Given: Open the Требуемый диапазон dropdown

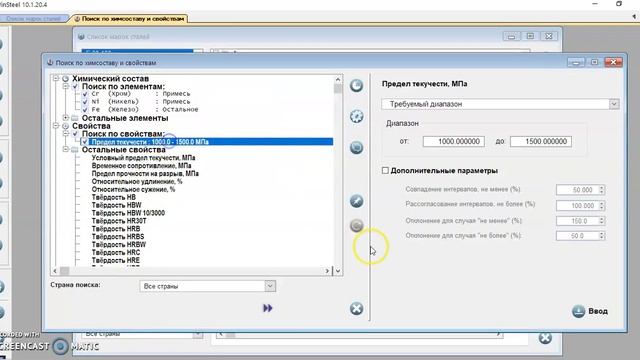Looking at the screenshot, I should (614, 104).
